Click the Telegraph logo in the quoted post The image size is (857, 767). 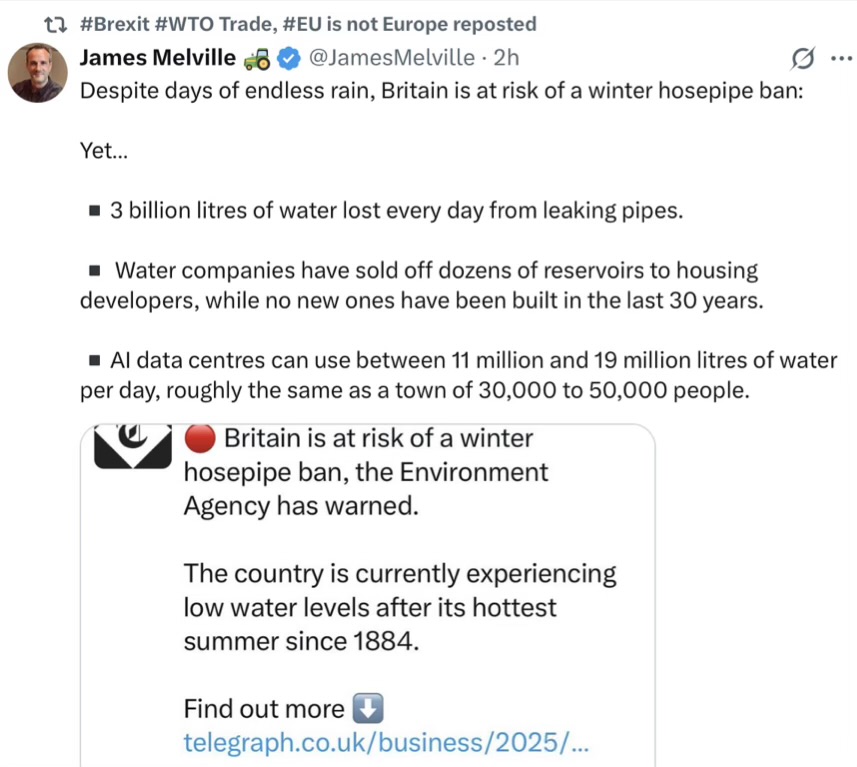point(132,449)
